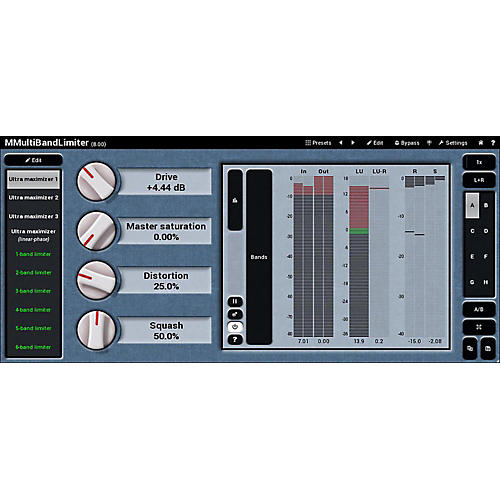The height and width of the screenshot is (500, 500).
Task: Open Edit in the top bar
Action: (375, 143)
